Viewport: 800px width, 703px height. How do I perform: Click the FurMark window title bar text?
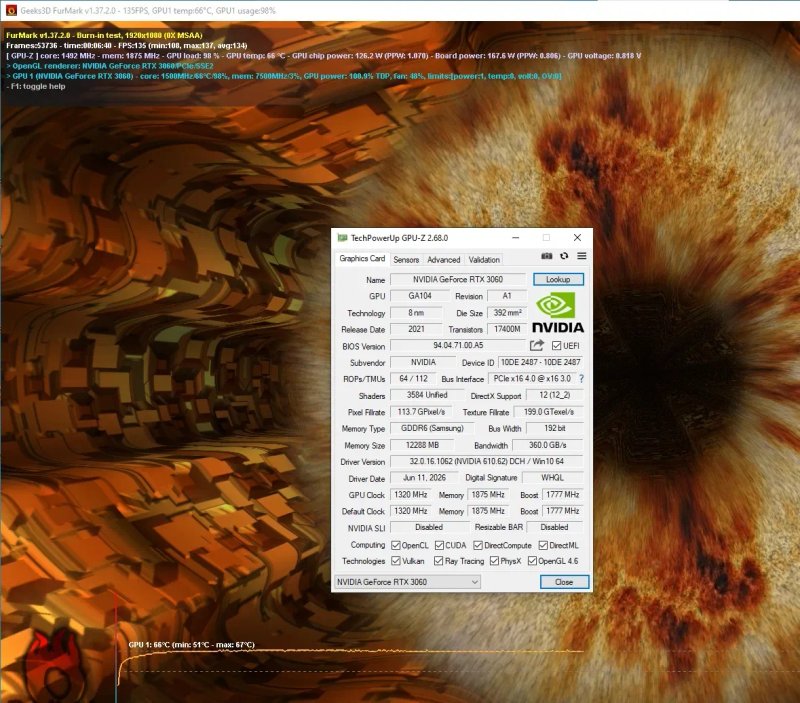(x=148, y=10)
